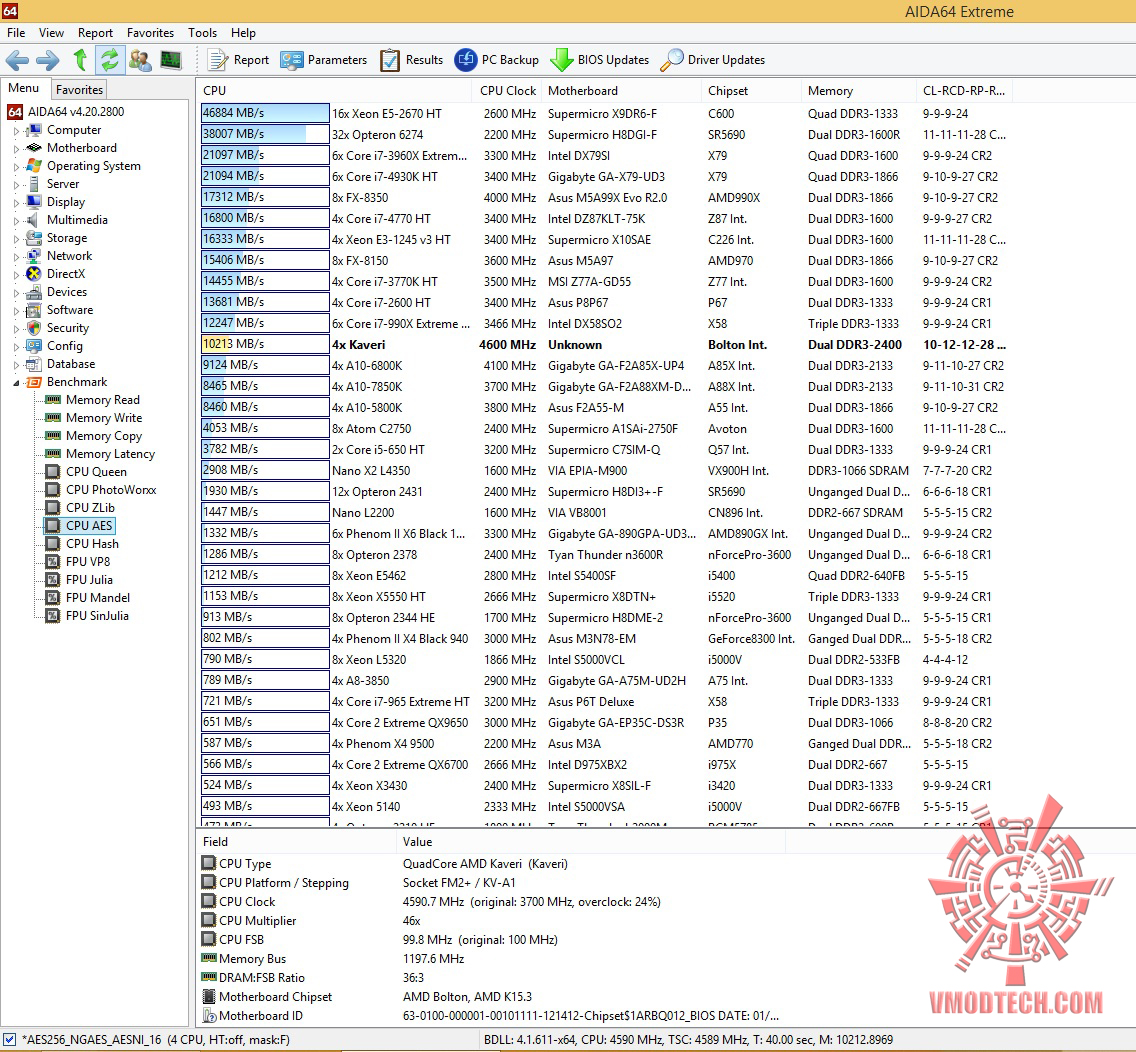Open the File menu
Viewport: 1136px width, 1052px height.
[x=16, y=33]
